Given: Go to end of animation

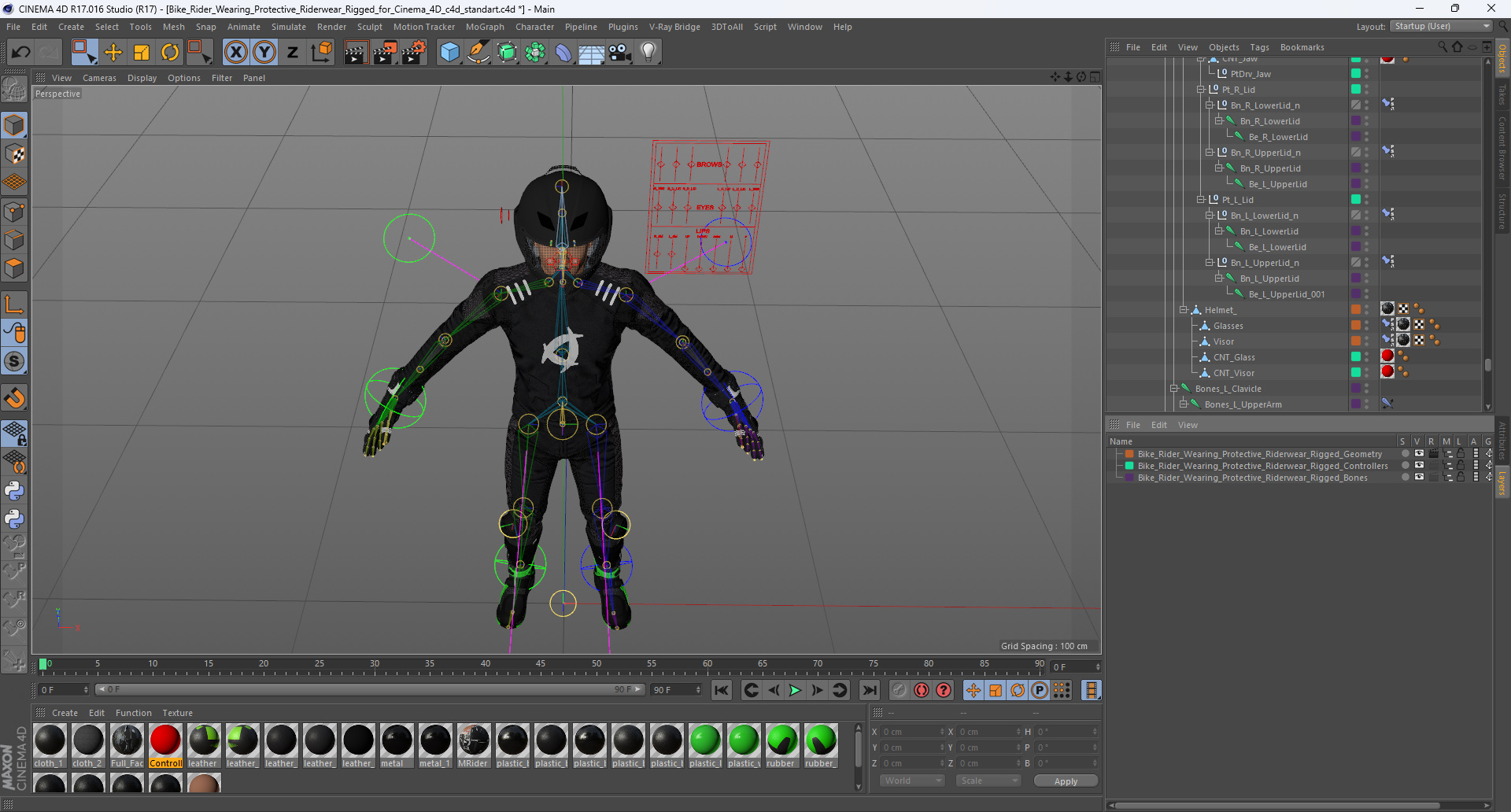Looking at the screenshot, I should coord(870,690).
